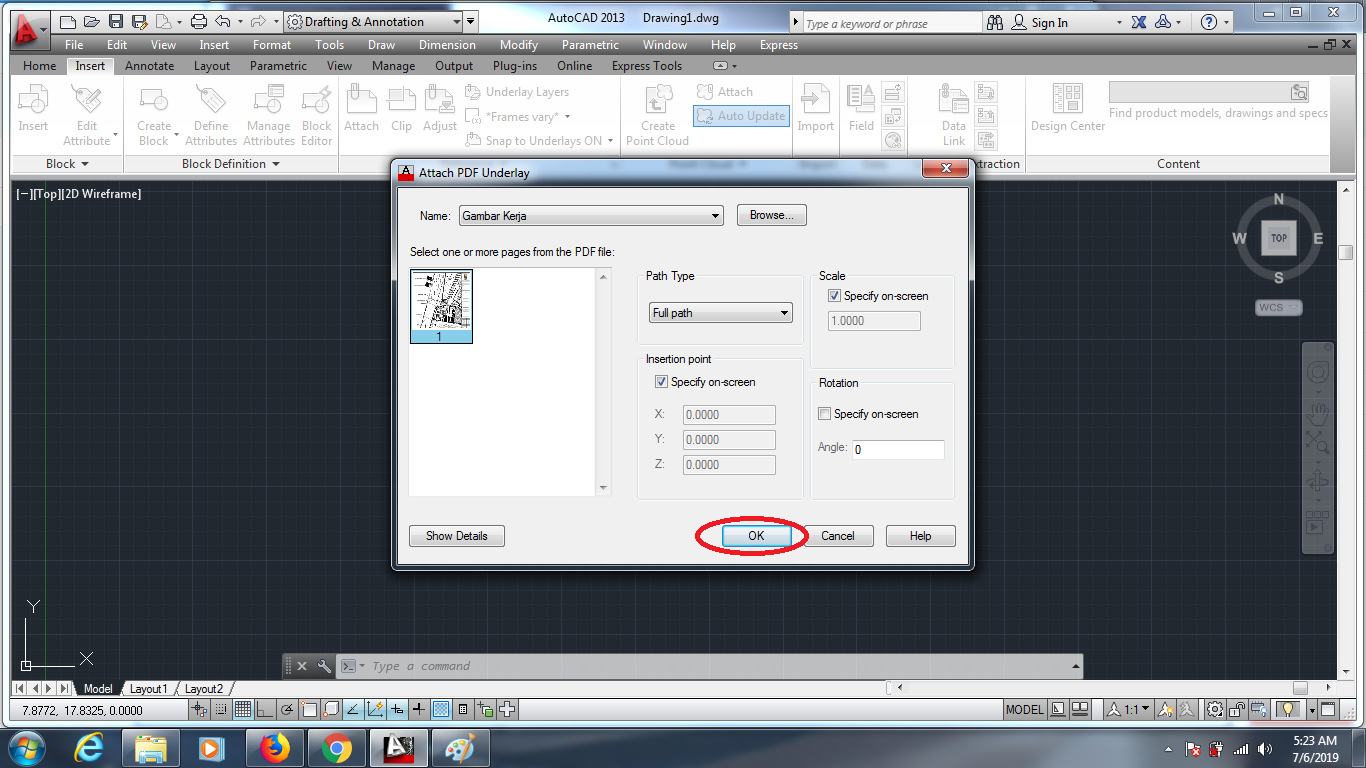Toggle Show Lineweight icon in status bar
1366x768 pixels.
[419, 710]
